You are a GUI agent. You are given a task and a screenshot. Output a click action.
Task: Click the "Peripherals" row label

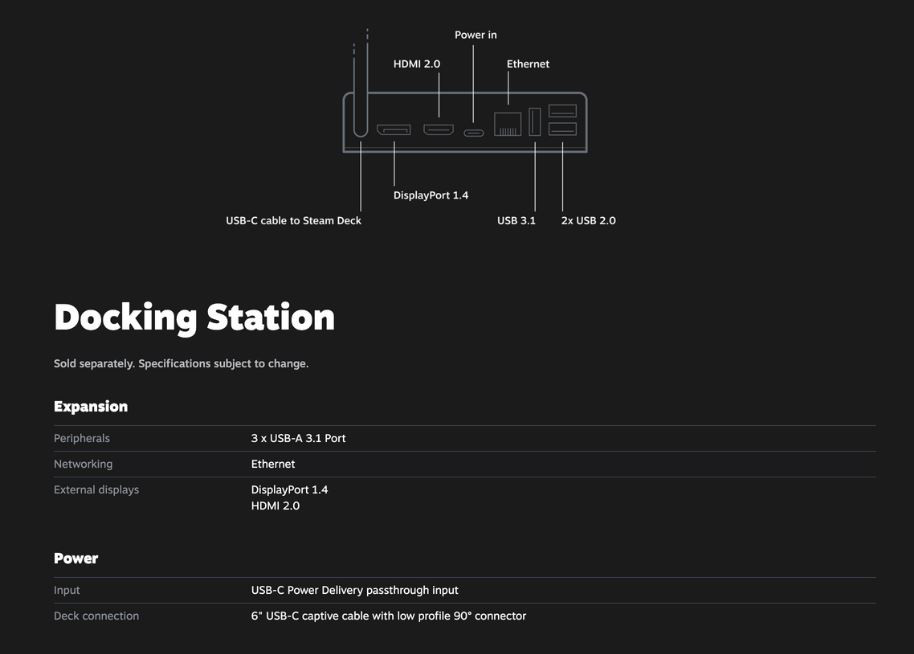pos(82,438)
